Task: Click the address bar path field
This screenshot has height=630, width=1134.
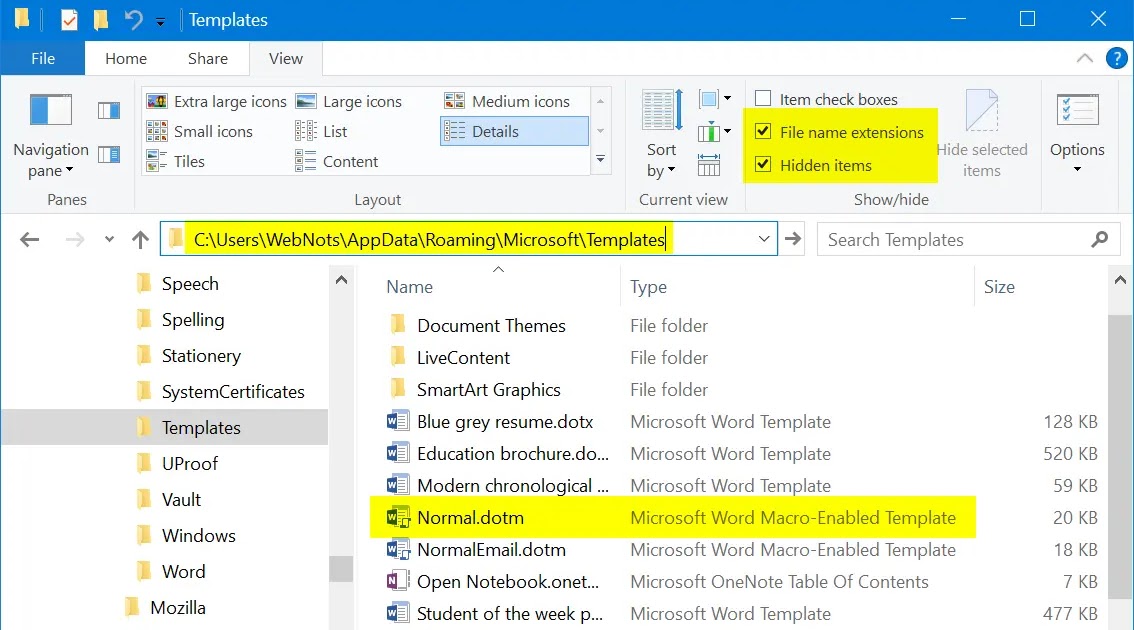Action: (x=469, y=239)
